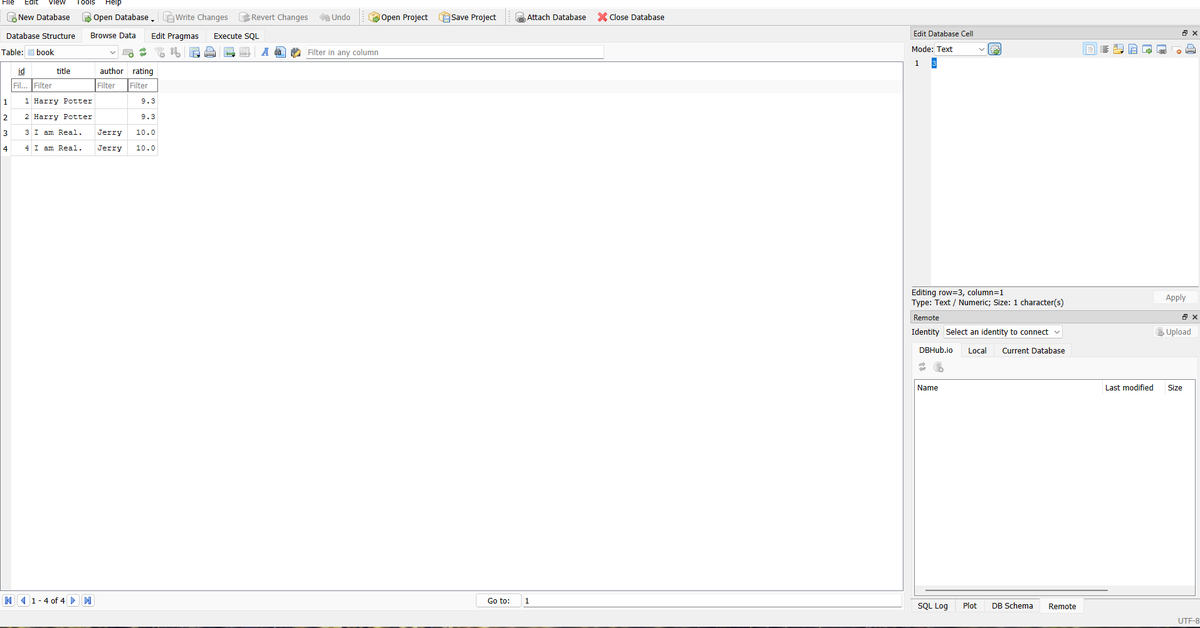This screenshot has width=1200, height=628.
Task: Click the Close Database toolbar button
Action: click(631, 17)
